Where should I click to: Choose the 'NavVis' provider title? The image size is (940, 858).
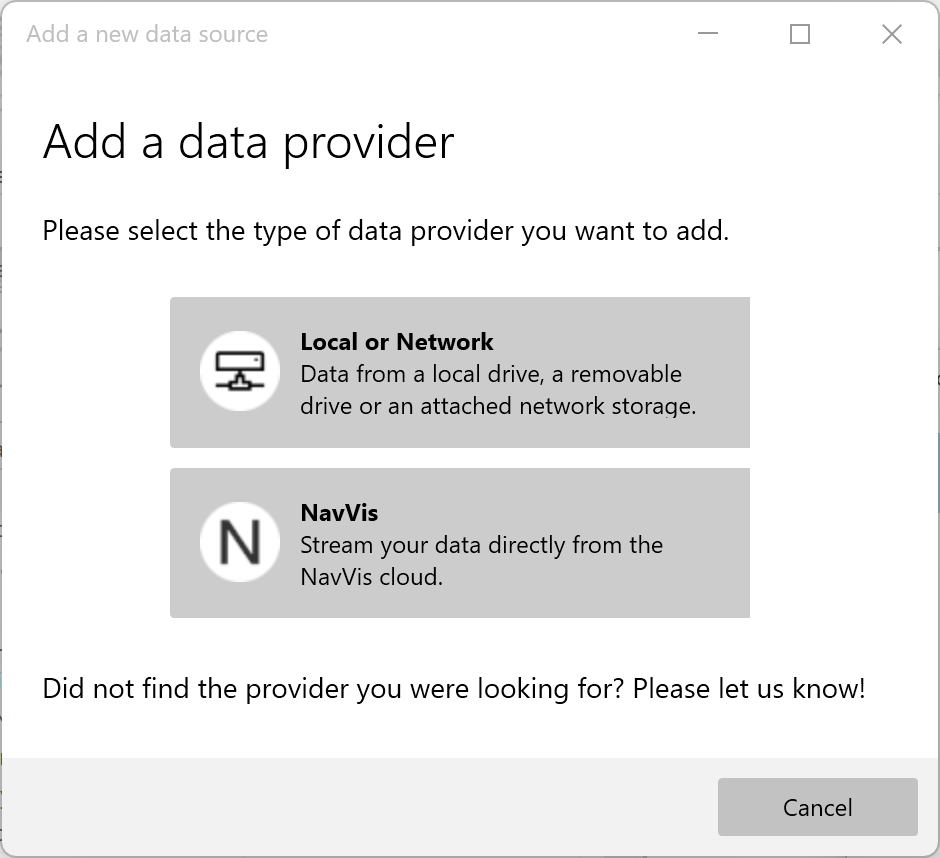coord(339,513)
